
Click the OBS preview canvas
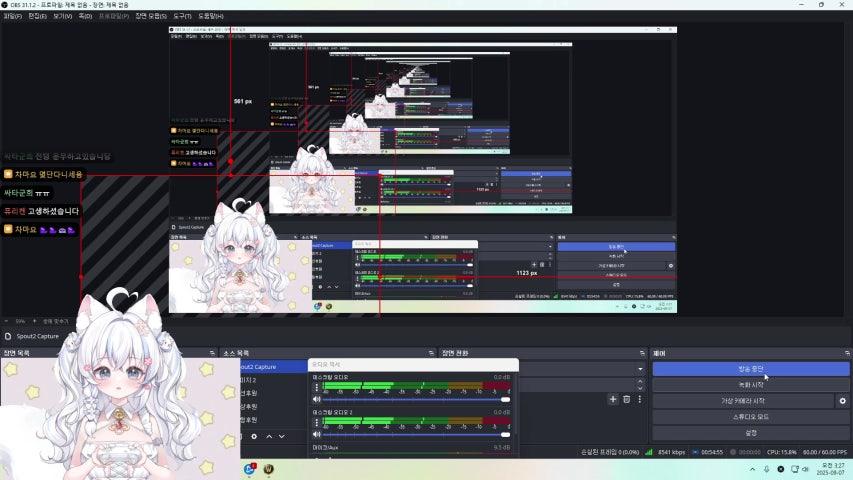(423, 170)
